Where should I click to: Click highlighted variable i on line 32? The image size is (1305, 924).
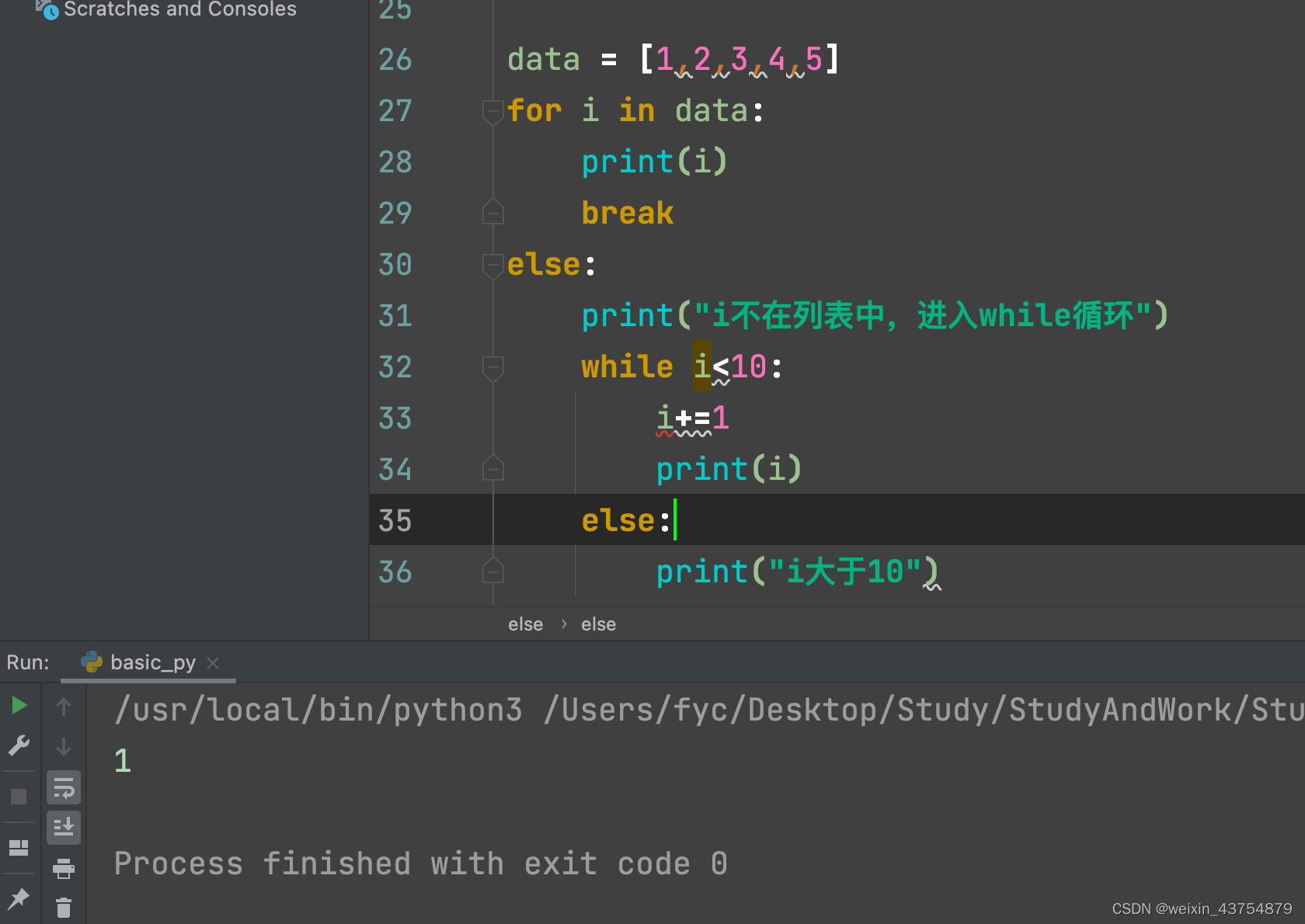[702, 366]
